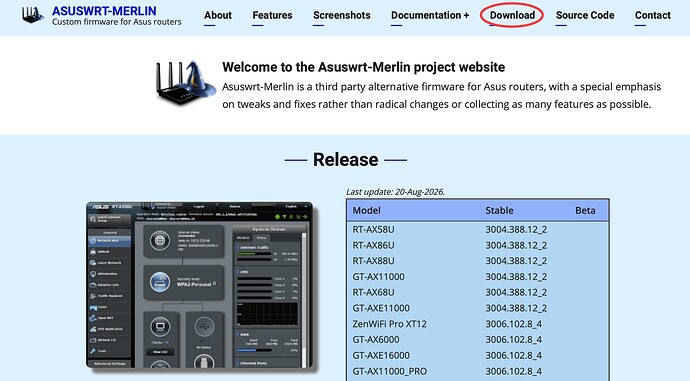The image size is (690, 381).
Task: Click RT-AX58U stable version 3004.388.12_2
Action: pos(516,230)
